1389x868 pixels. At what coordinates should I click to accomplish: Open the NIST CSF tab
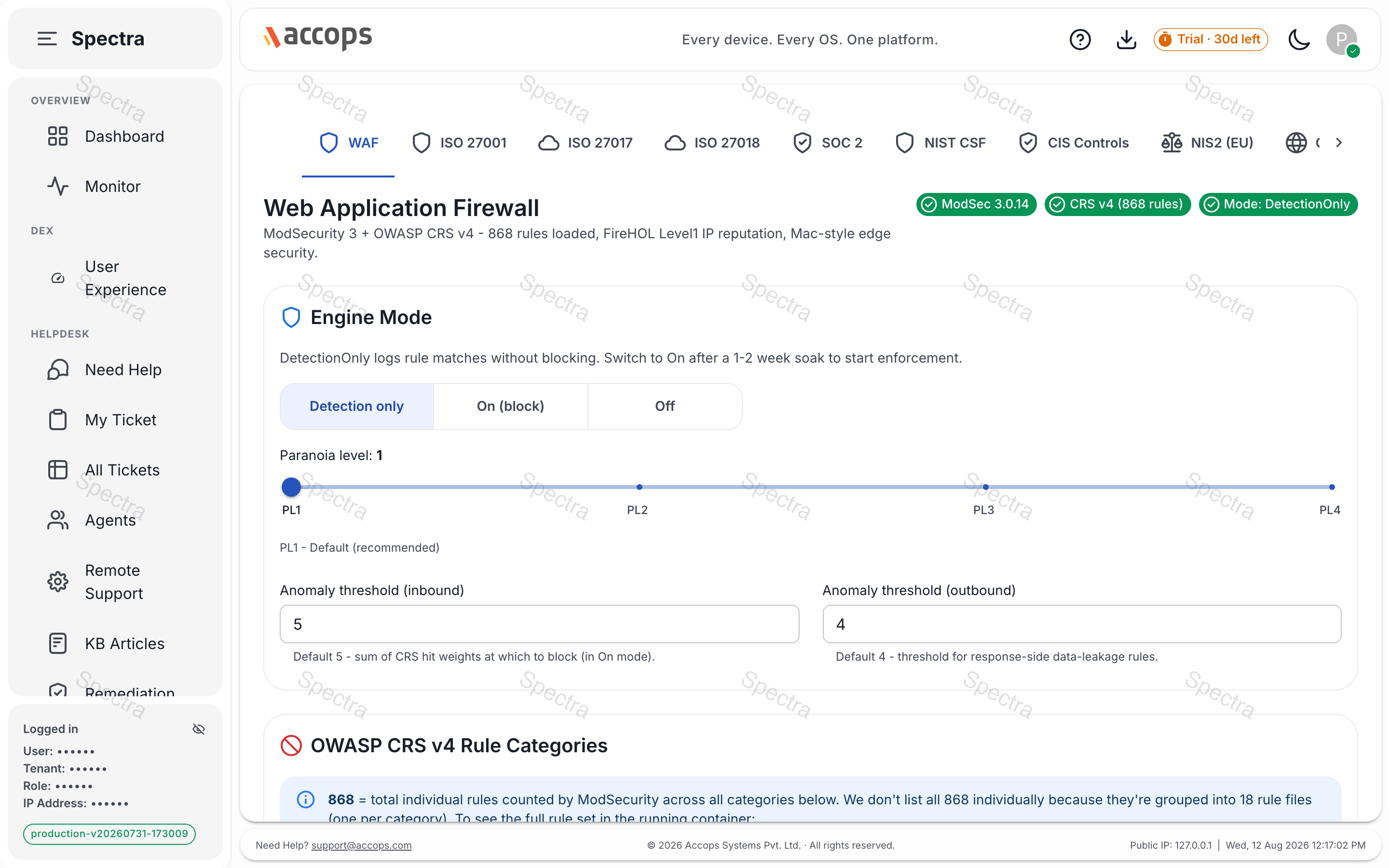tap(941, 143)
